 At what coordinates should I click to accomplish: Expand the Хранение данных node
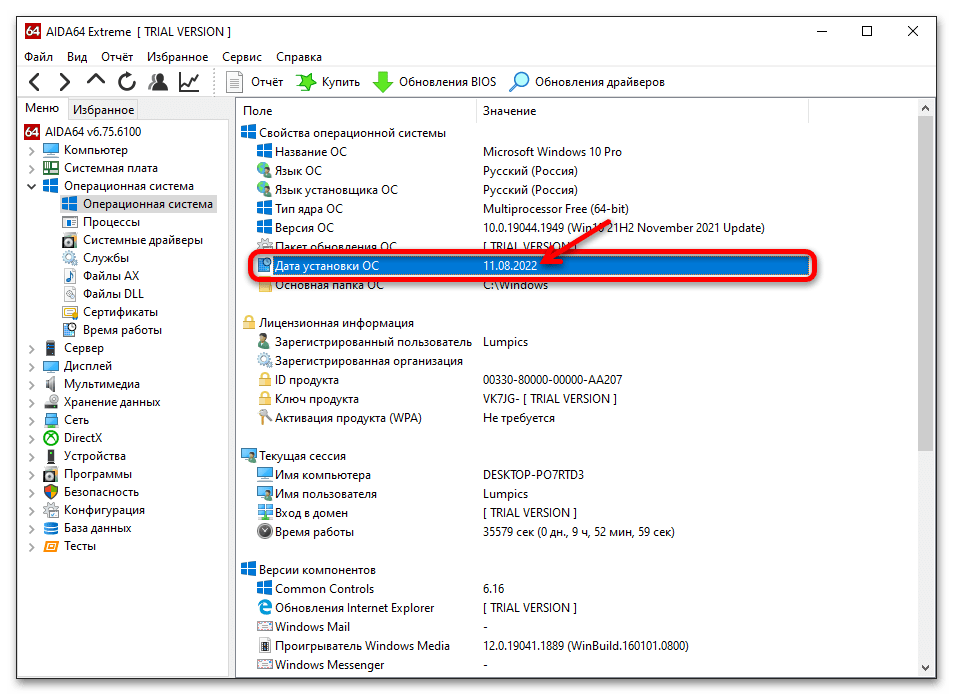(x=32, y=403)
